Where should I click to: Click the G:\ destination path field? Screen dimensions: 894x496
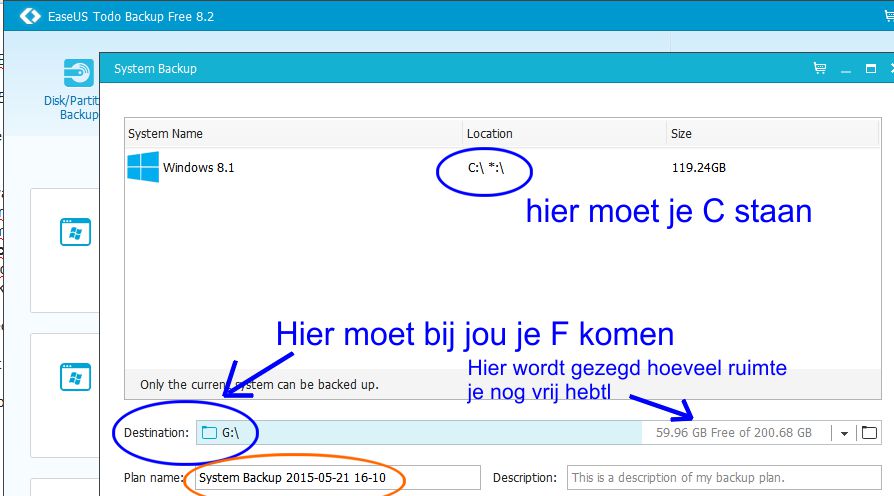pyautogui.click(x=419, y=433)
